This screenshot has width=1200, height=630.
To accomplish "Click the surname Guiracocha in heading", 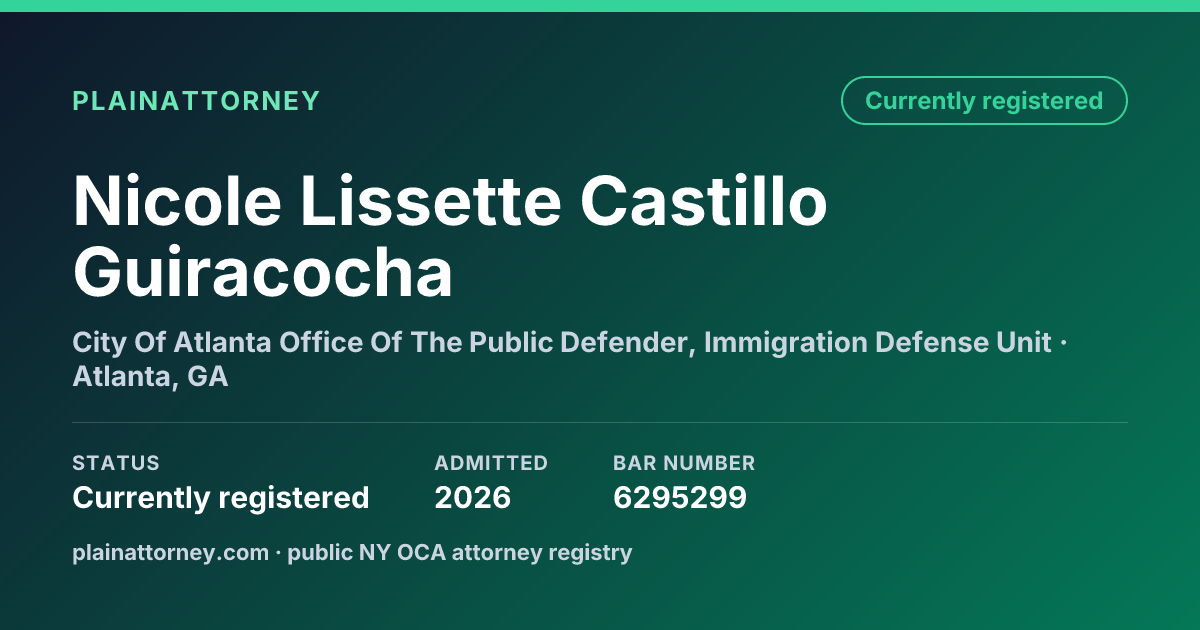I will [263, 272].
